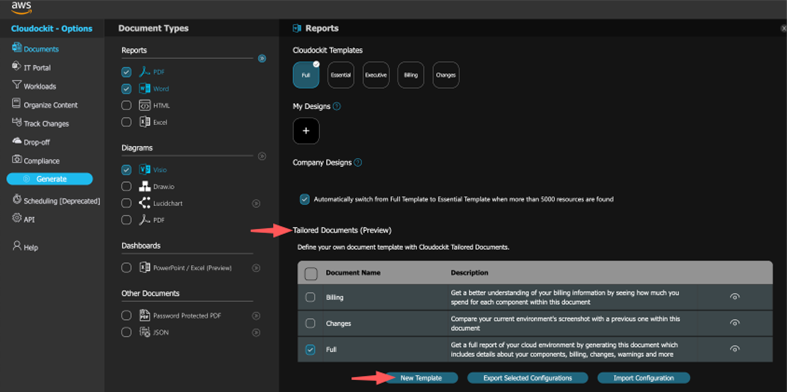Enable the HTML report checkbox
Viewport: 787px width, 392px height.
click(126, 105)
